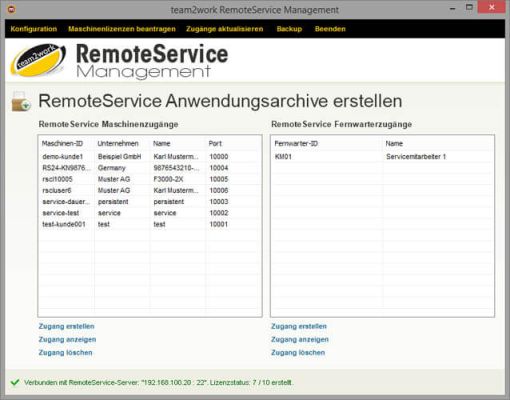Sort by the Unternehmen column header
This screenshot has height=400, width=510.
118,144
